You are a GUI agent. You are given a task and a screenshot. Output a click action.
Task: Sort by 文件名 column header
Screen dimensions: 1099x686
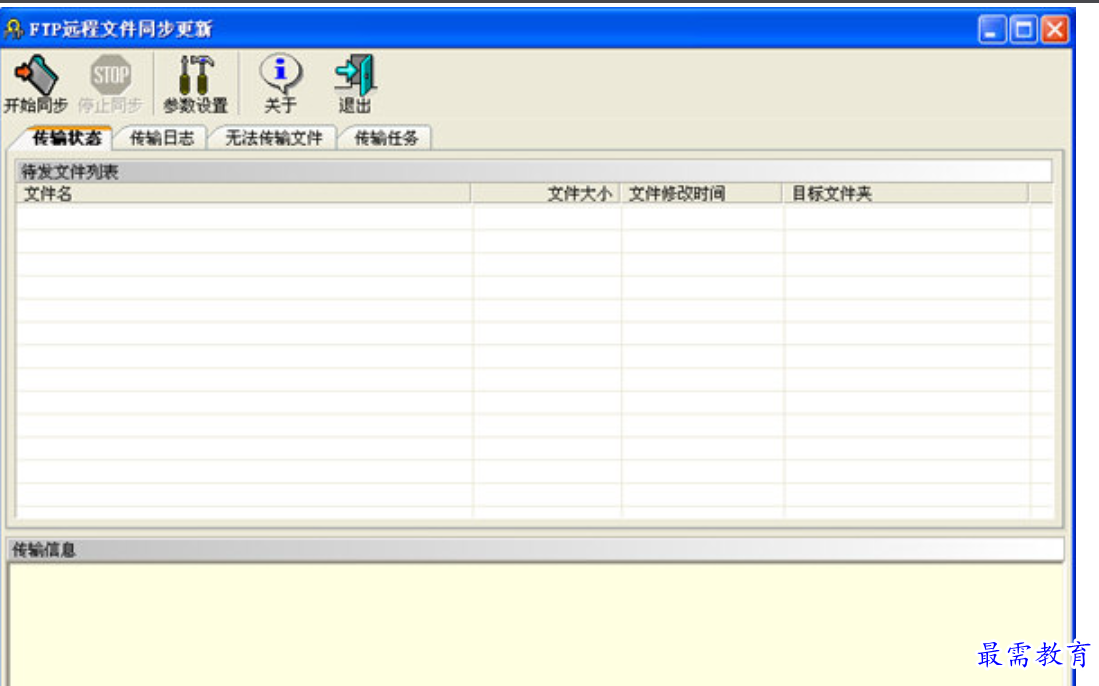(x=243, y=193)
